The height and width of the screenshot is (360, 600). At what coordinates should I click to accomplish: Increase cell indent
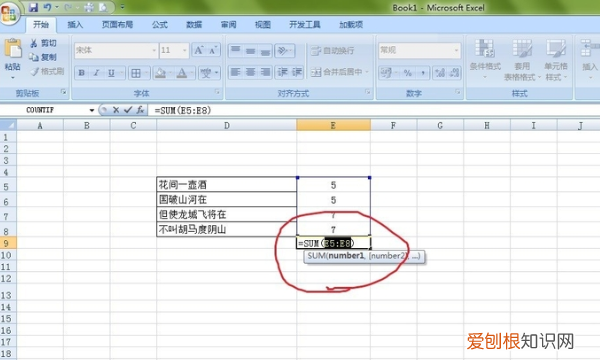click(297, 72)
